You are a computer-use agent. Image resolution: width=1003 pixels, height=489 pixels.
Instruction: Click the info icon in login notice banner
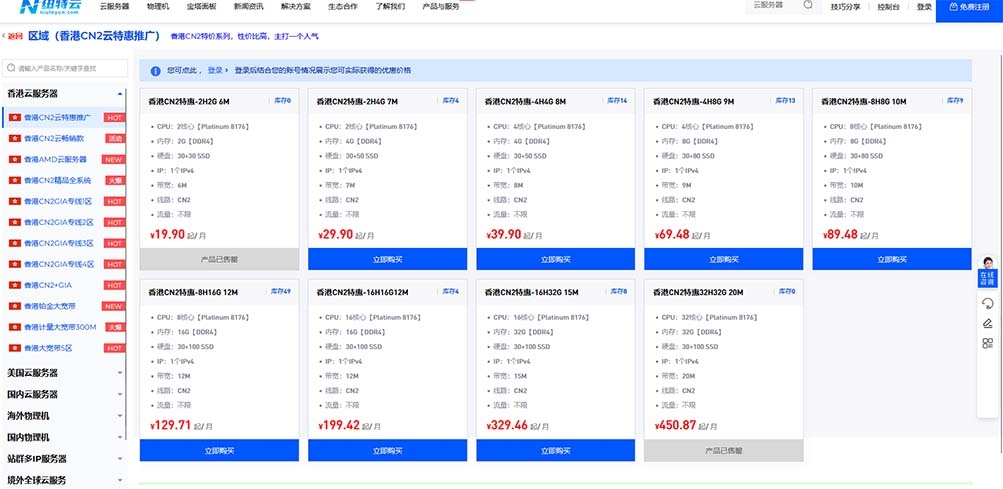click(155, 70)
